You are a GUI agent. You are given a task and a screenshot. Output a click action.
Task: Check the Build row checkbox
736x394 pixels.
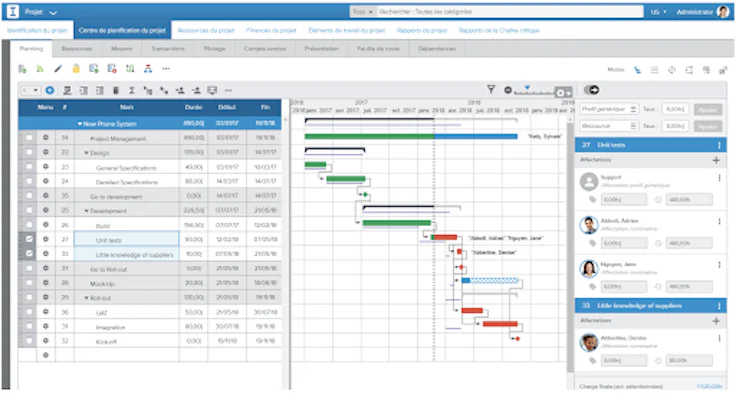29,224
